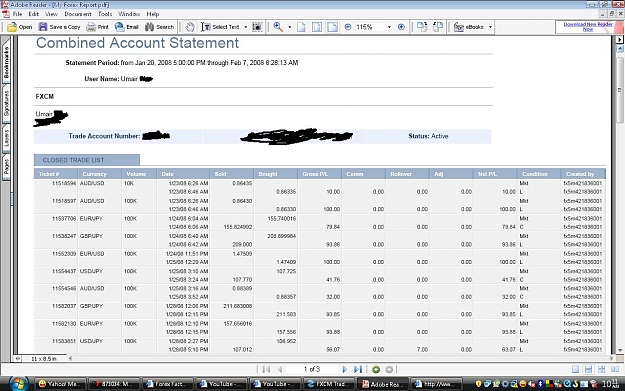Open a PDF with the Open button
Image resolution: width=625 pixels, height=391 pixels.
tap(20, 27)
